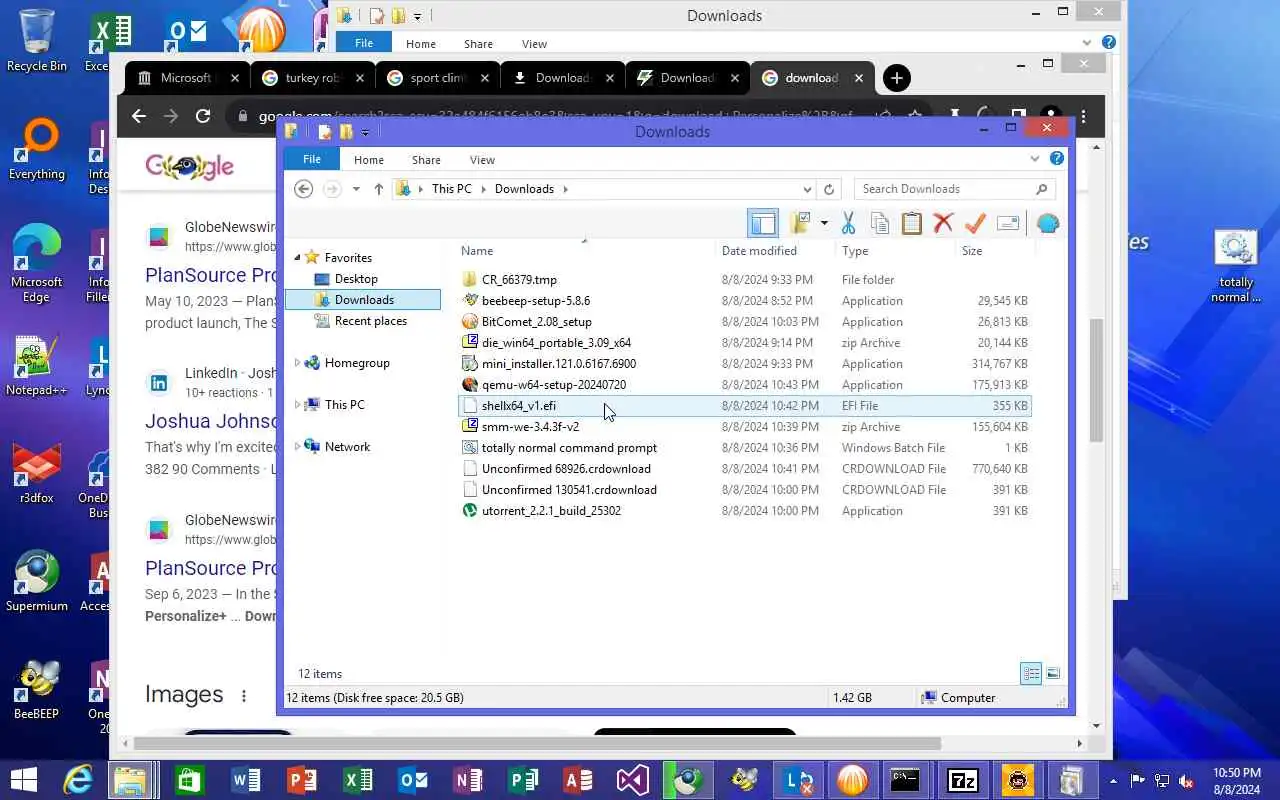
Task: Open the PlanSource result dated May 10, 2023
Action: (x=210, y=275)
